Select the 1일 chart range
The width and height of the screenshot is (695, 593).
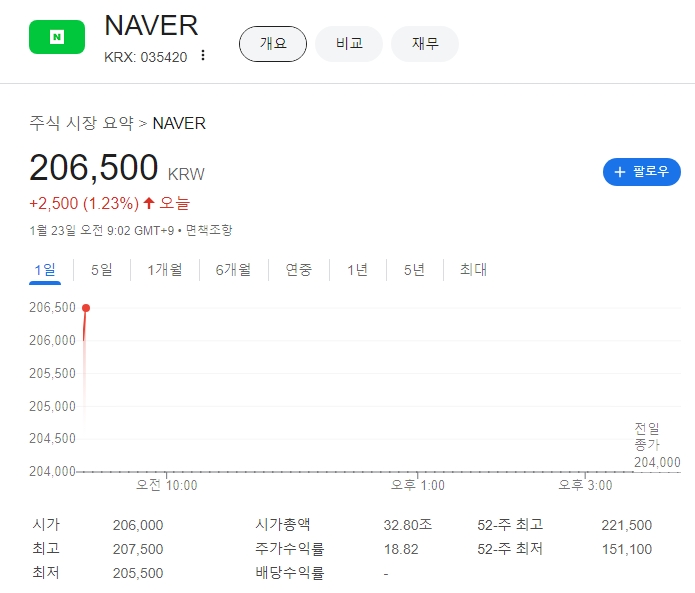[45, 269]
